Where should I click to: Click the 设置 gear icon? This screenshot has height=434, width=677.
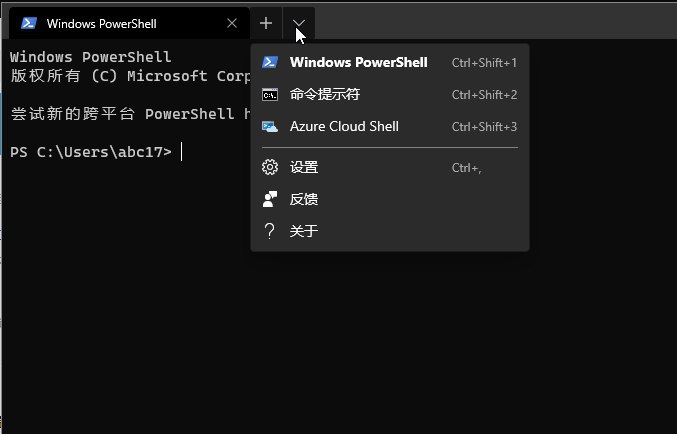(269, 167)
